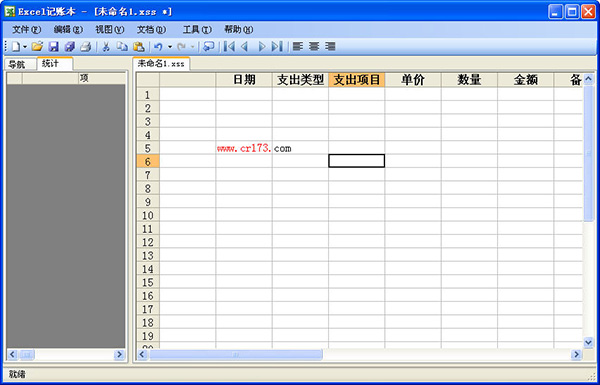Click the 数量 column header
Viewport: 600px width, 385px height.
point(469,80)
